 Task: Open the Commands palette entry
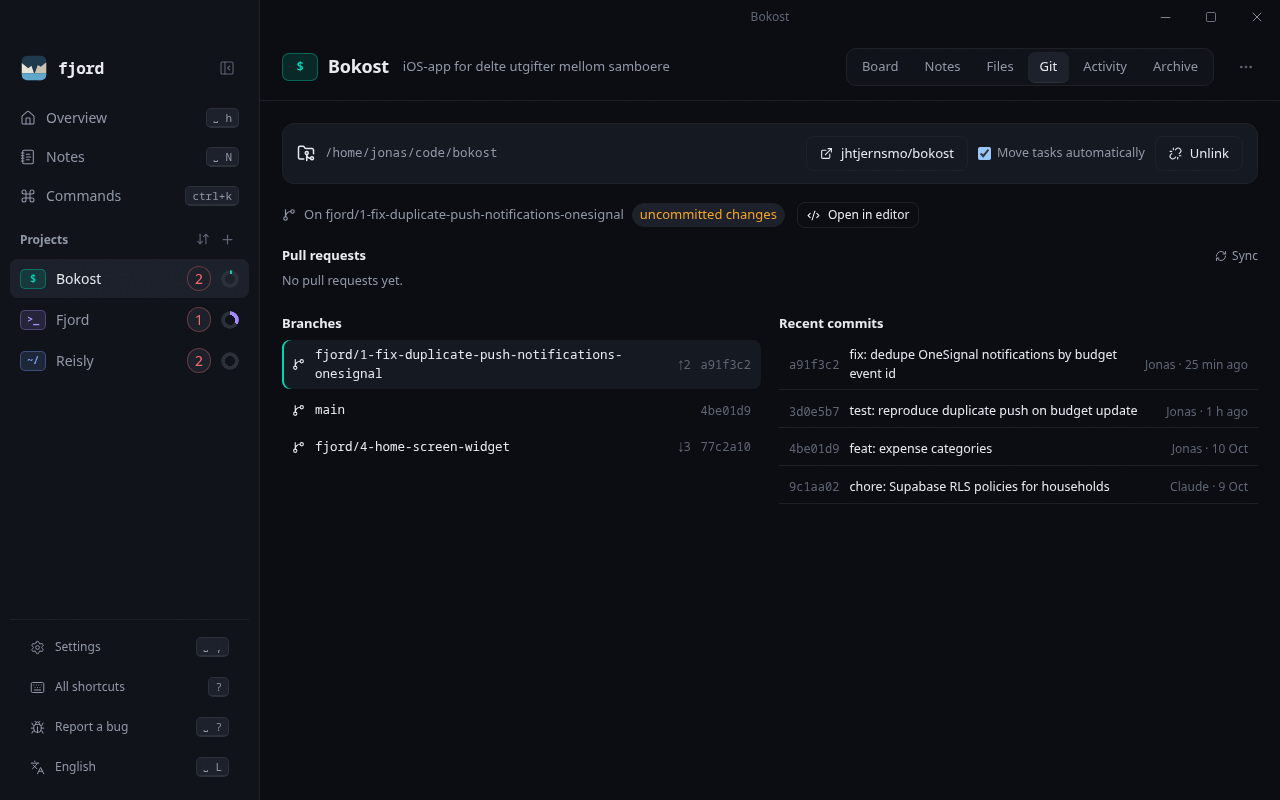tap(129, 196)
